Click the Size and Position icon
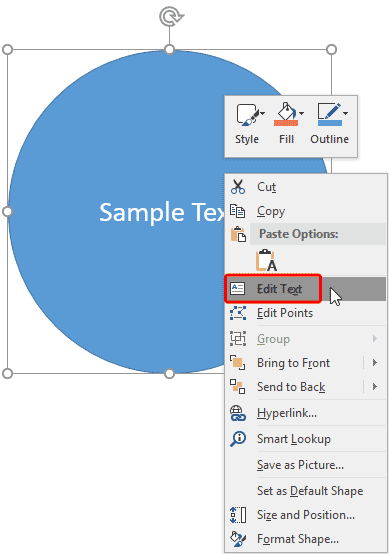This screenshot has height=554, width=389. [238, 515]
